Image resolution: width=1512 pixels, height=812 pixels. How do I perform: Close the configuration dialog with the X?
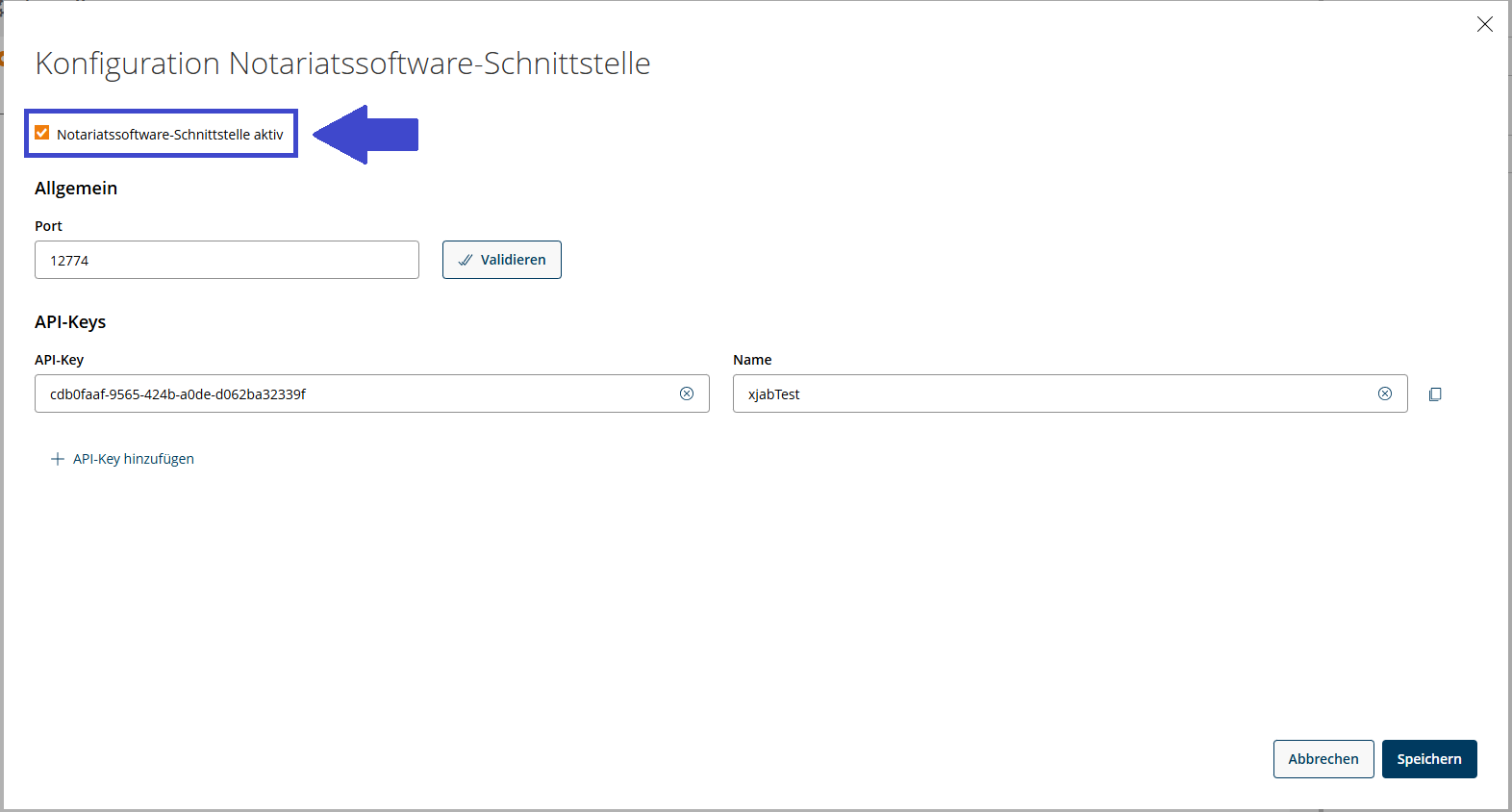point(1484,25)
